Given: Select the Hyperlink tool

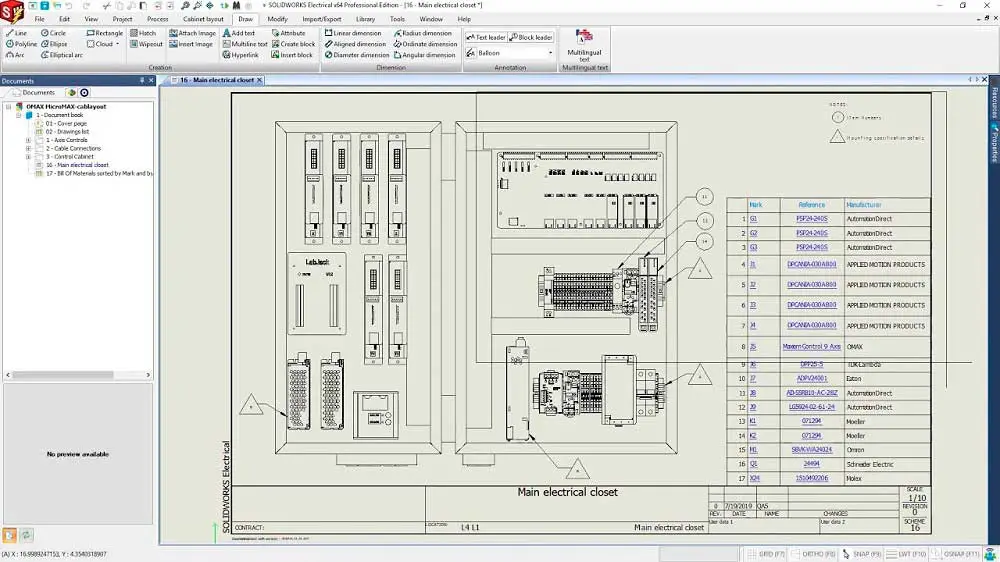Looking at the screenshot, I should pos(239,55).
